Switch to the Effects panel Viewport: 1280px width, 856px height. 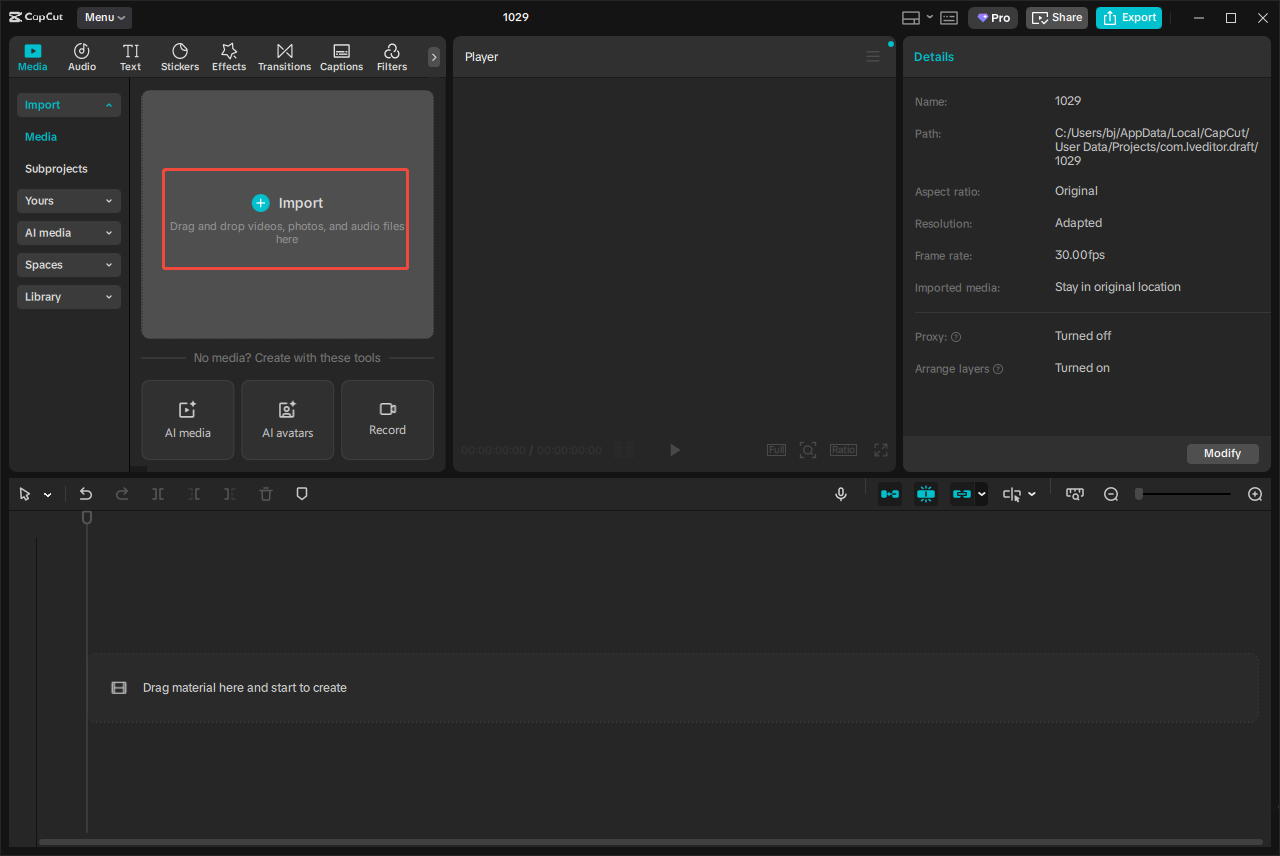click(229, 56)
